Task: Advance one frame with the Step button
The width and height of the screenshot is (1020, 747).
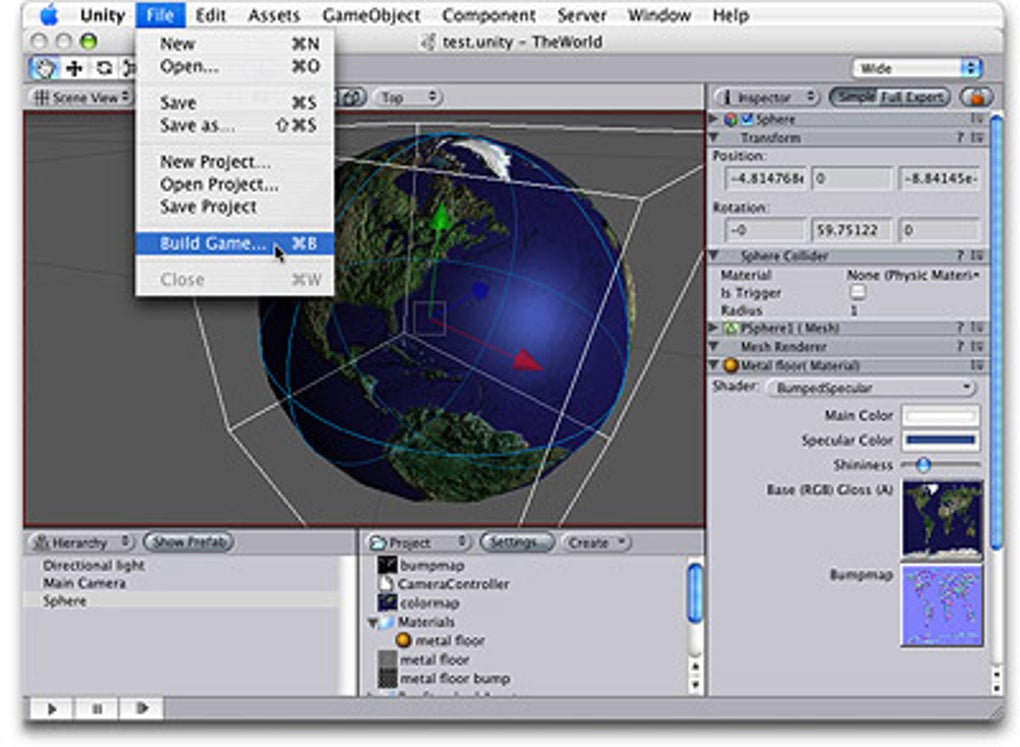Action: (x=141, y=709)
